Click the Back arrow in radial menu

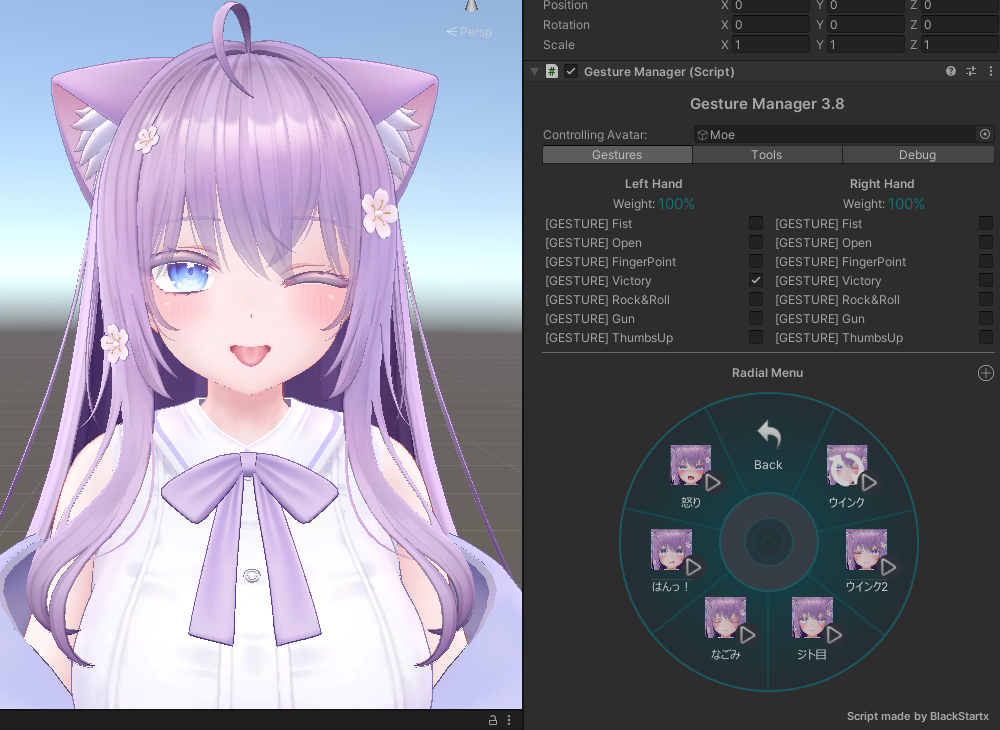tap(768, 445)
